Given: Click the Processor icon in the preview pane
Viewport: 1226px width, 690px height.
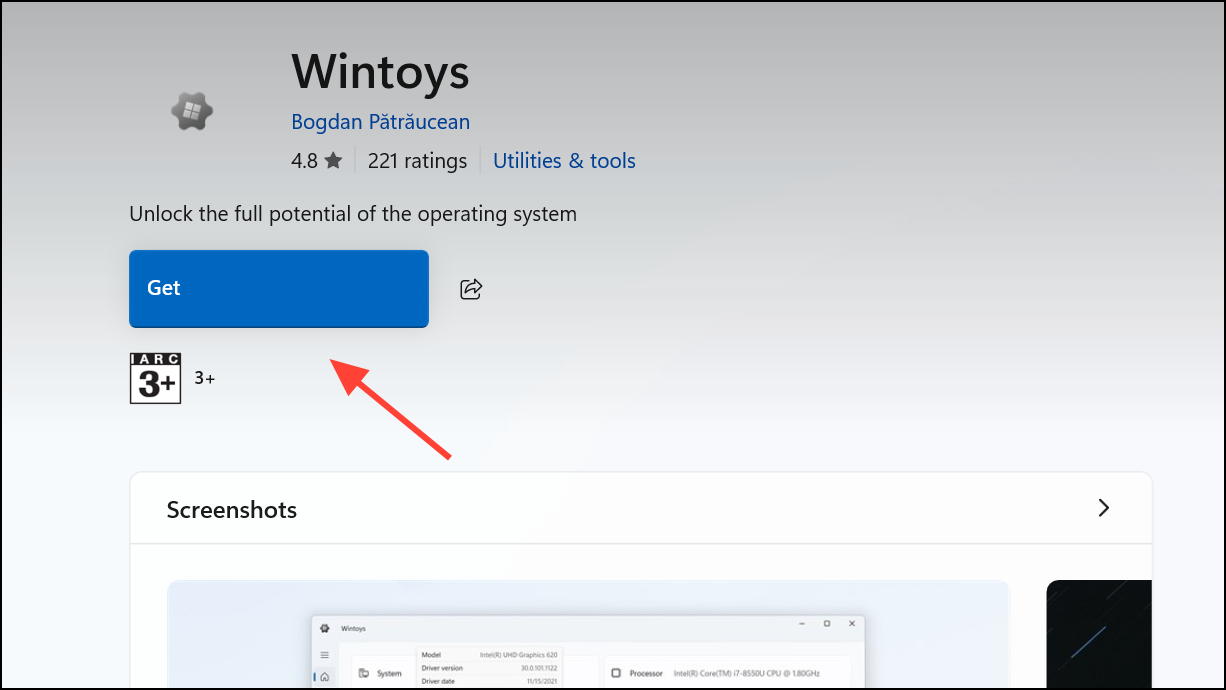Looking at the screenshot, I should pyautogui.click(x=617, y=673).
